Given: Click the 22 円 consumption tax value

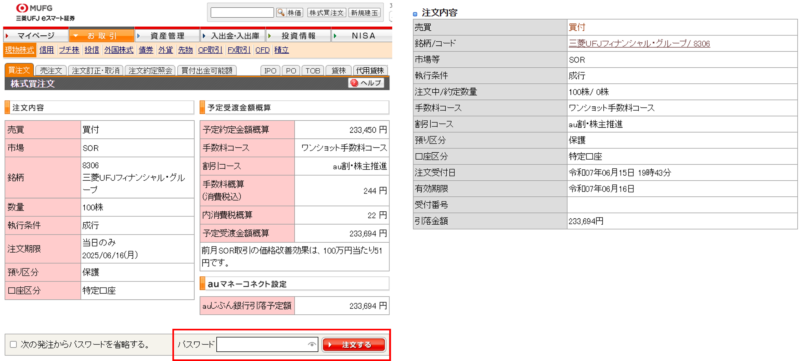Looking at the screenshot, I should pyautogui.click(x=377, y=215).
